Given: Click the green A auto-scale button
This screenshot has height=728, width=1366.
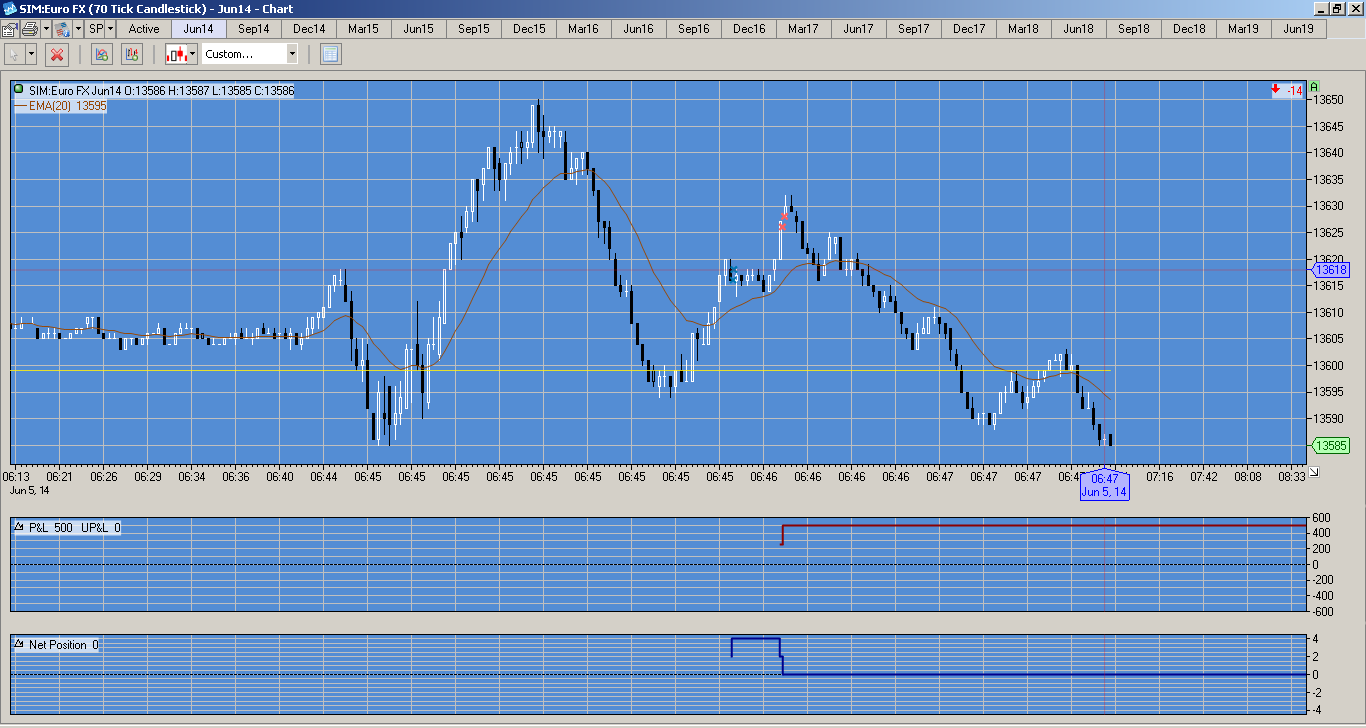Looking at the screenshot, I should [1314, 87].
